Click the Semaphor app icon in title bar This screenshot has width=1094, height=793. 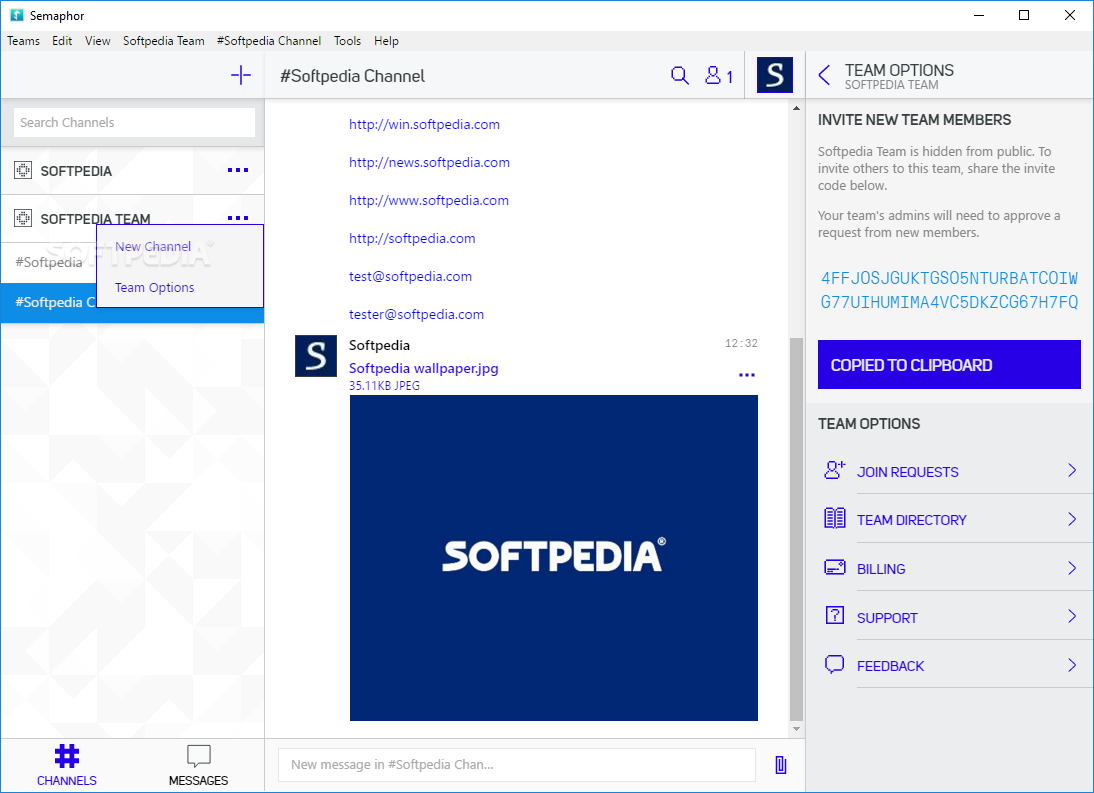(17, 15)
